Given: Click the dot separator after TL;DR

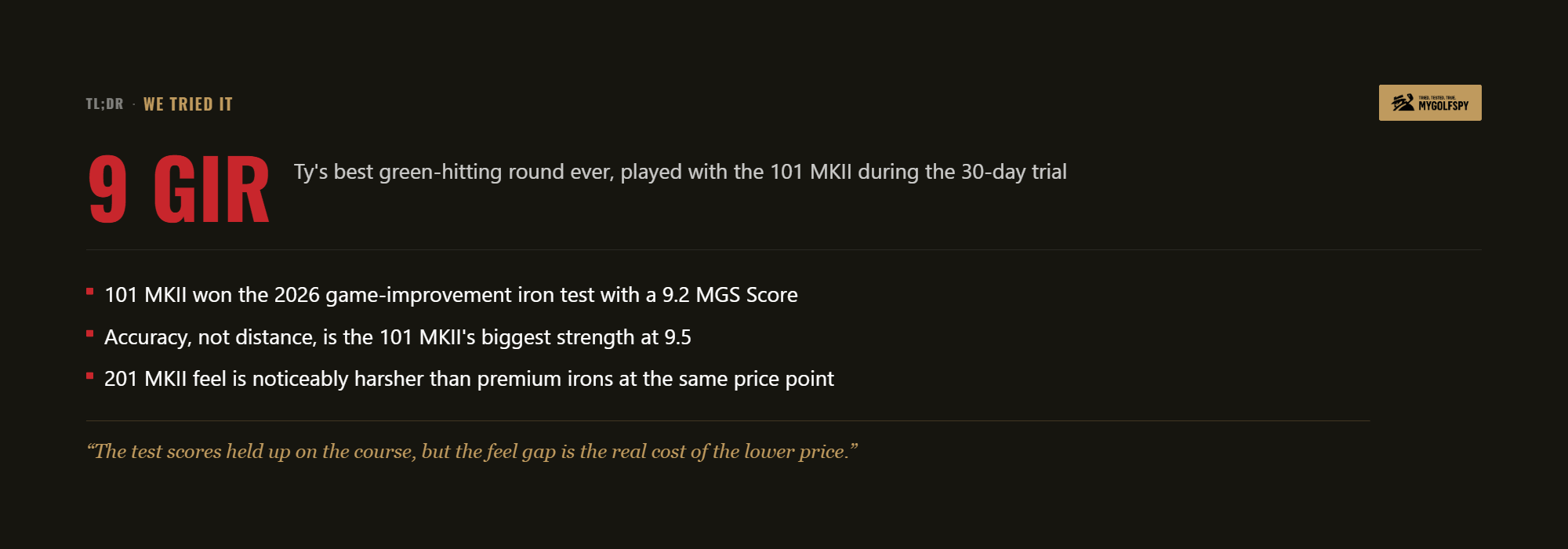Looking at the screenshot, I should 133,104.
